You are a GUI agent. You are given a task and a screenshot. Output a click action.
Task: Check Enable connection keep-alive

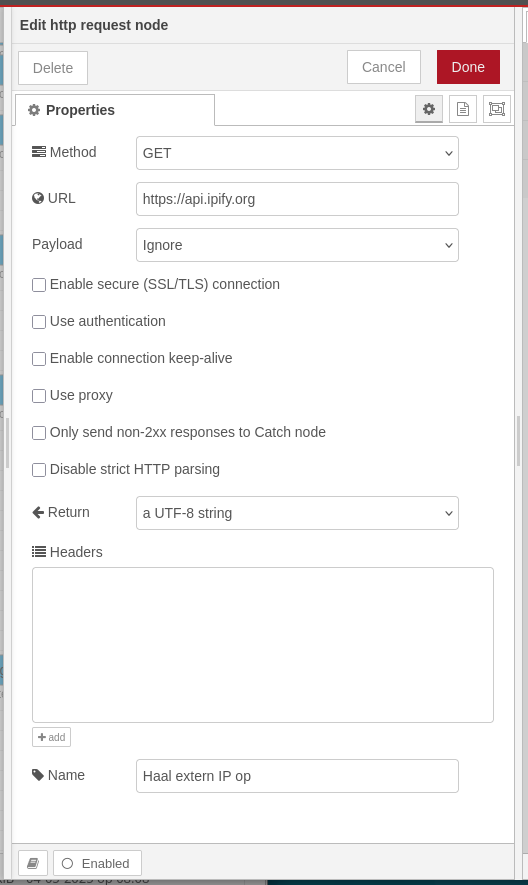[x=39, y=359]
